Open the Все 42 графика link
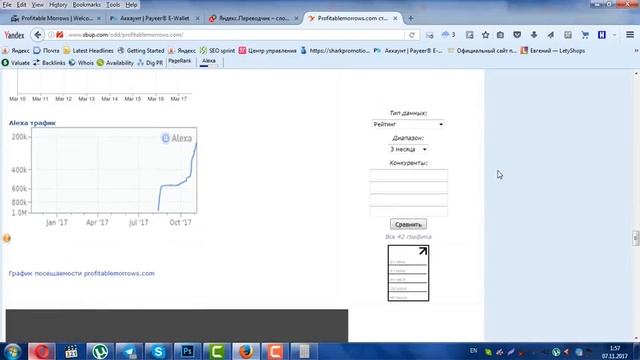The image size is (640, 360). click(x=408, y=237)
